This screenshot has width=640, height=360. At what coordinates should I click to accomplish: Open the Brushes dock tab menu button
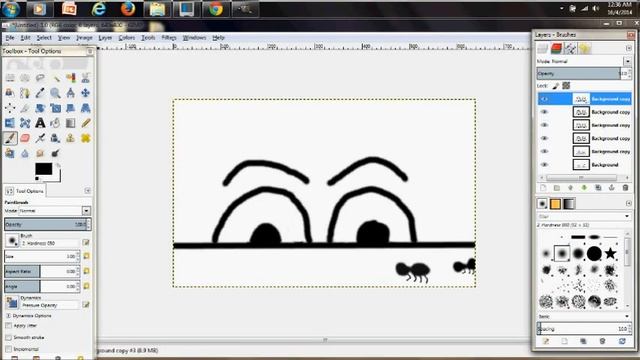pos(629,203)
